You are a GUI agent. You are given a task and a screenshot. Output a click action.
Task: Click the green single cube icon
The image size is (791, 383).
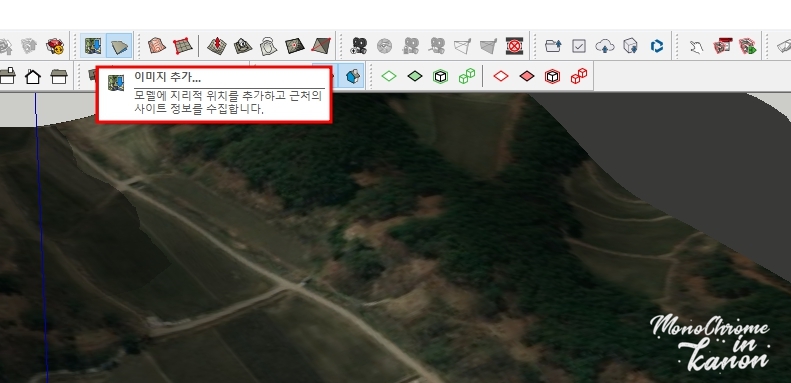[440, 76]
